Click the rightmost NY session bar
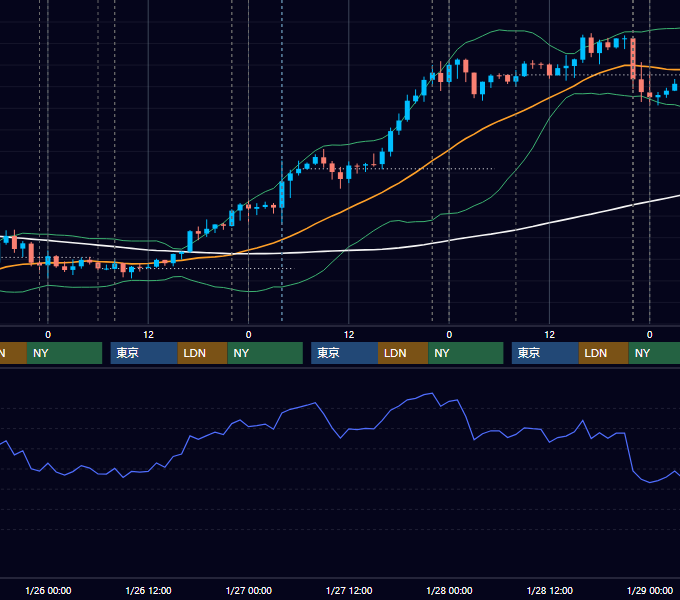The height and width of the screenshot is (600, 680). (x=654, y=353)
